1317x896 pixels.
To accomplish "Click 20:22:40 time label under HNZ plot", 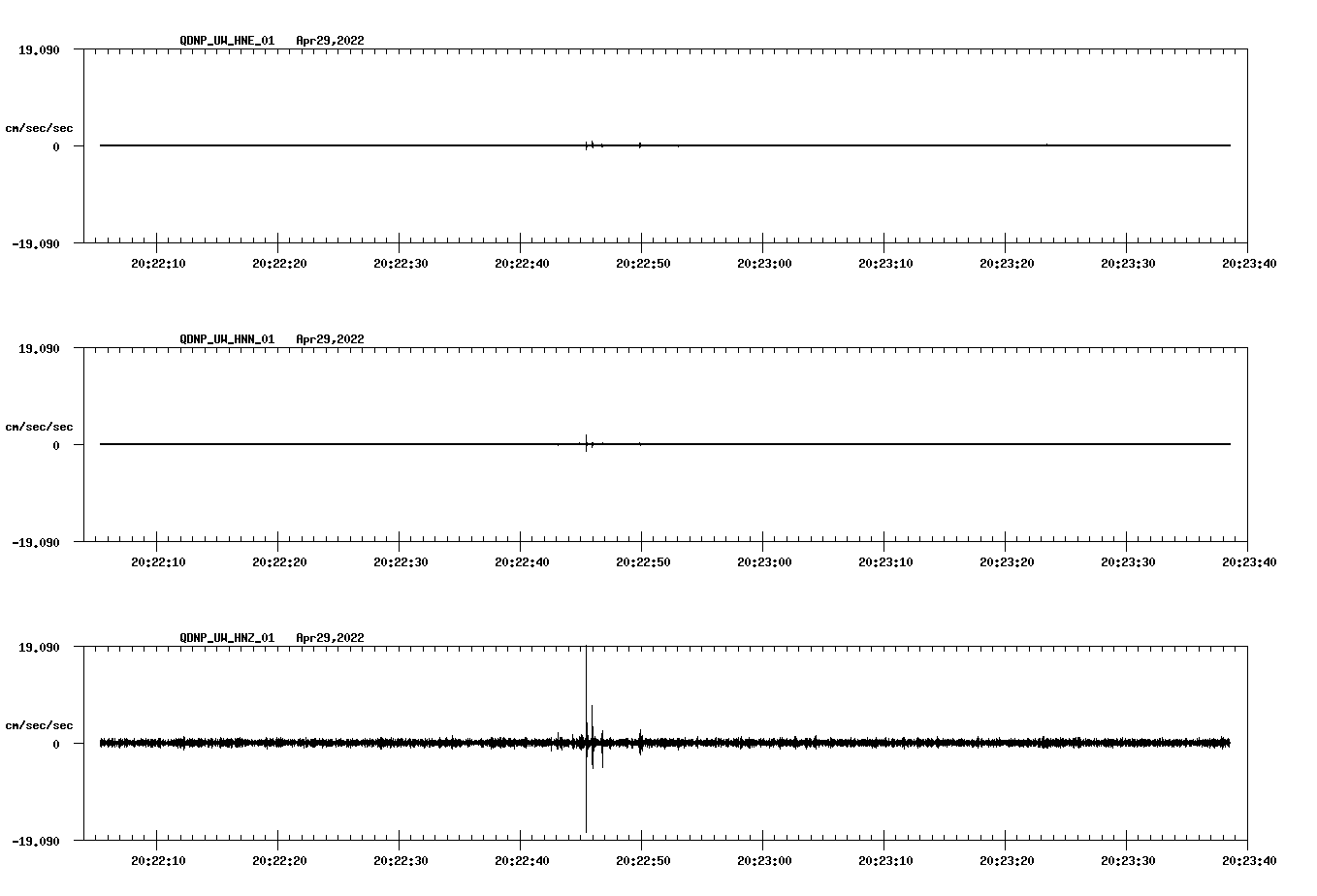I will pos(522,860).
